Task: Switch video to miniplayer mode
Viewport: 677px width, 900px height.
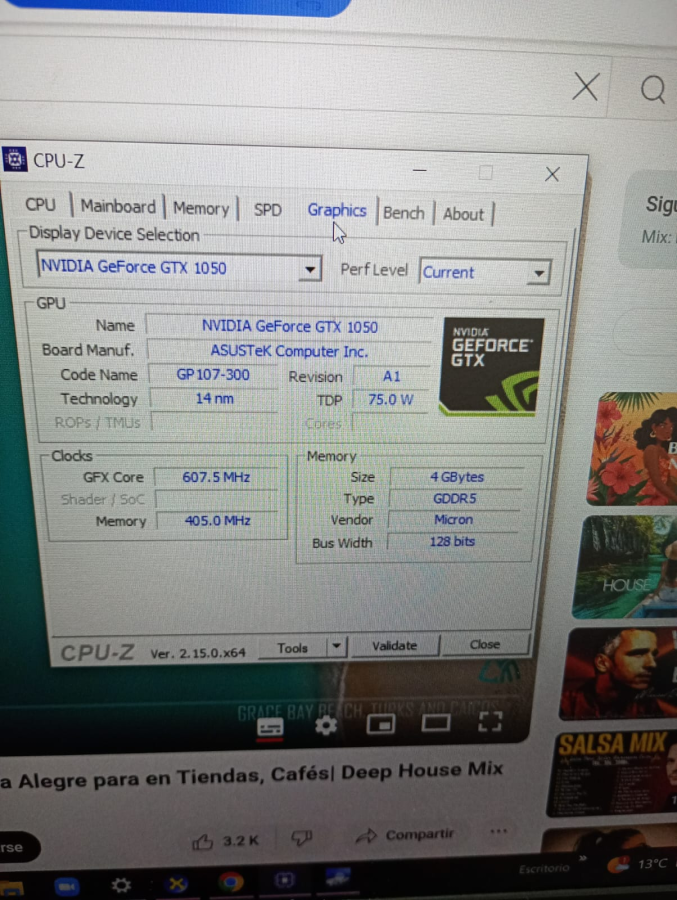Action: tap(381, 725)
